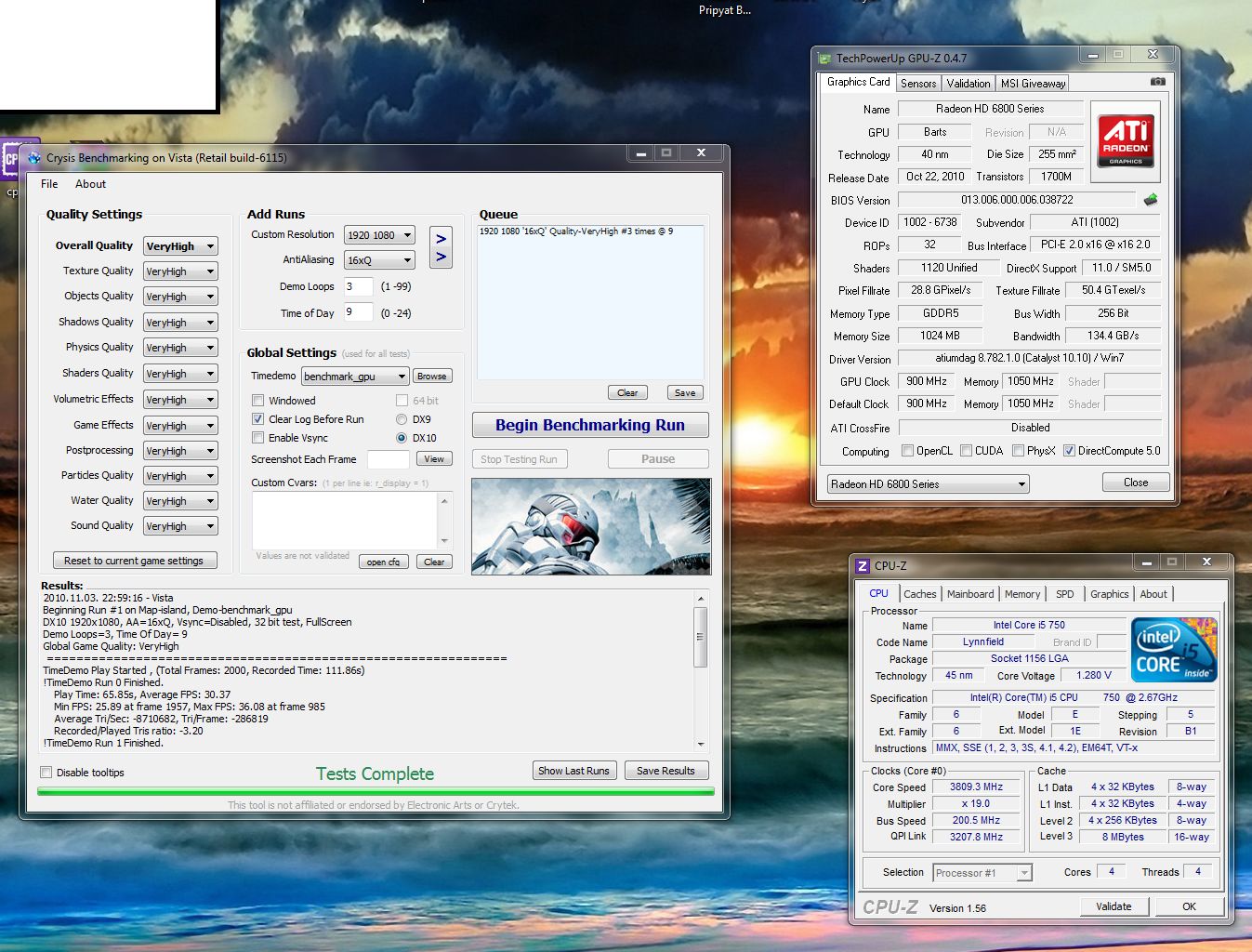1252x952 pixels.
Task: Select the DX9 radio button
Action: [x=402, y=419]
